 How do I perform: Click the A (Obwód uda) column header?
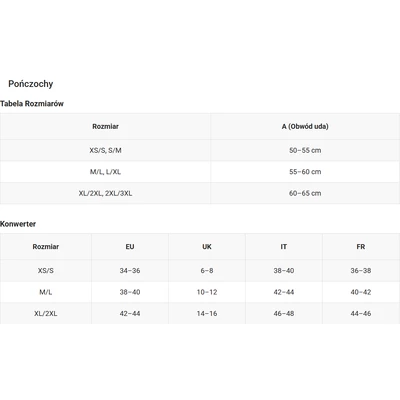click(305, 126)
